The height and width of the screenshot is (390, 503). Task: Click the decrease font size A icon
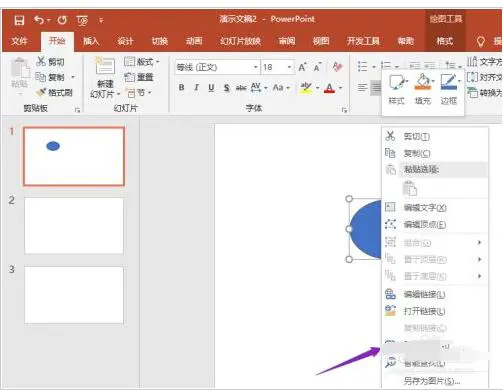317,67
